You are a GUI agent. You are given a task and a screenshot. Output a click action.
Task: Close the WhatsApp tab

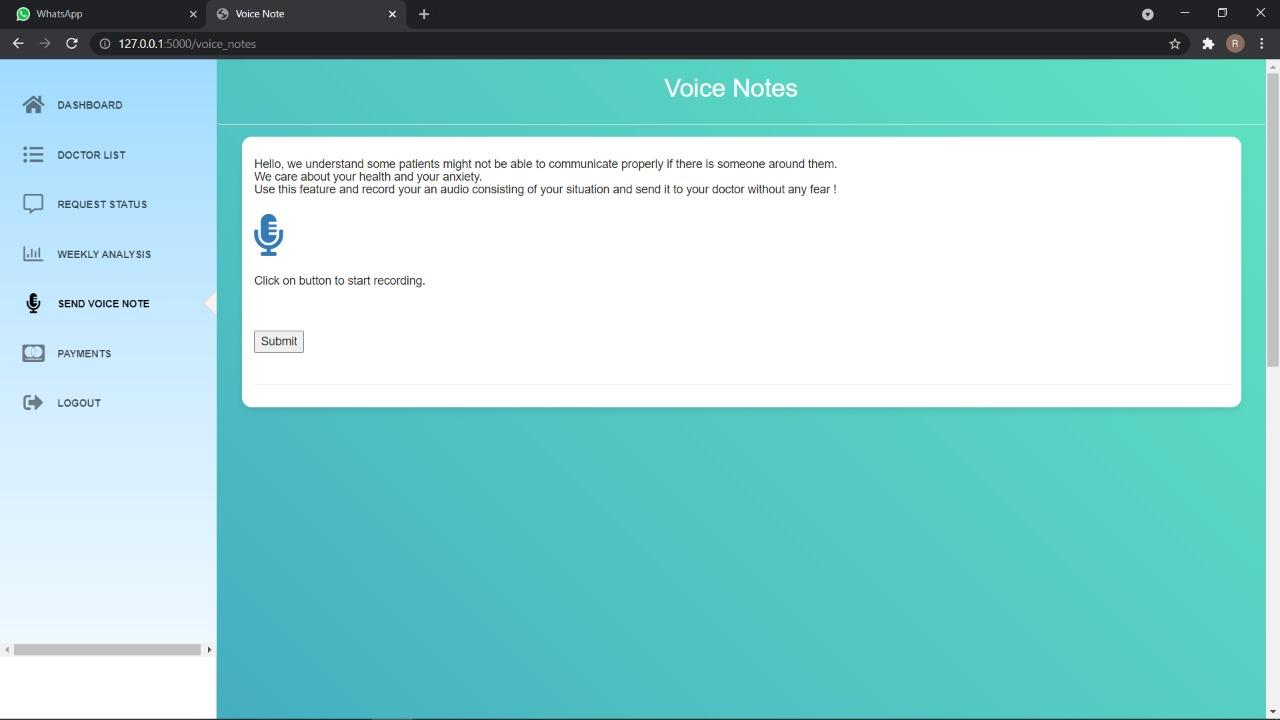193,14
